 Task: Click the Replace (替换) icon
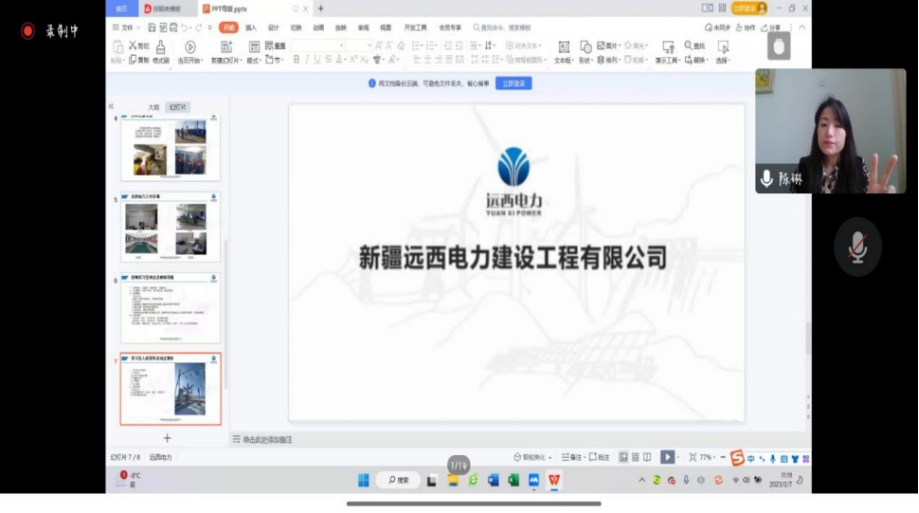tap(688, 60)
